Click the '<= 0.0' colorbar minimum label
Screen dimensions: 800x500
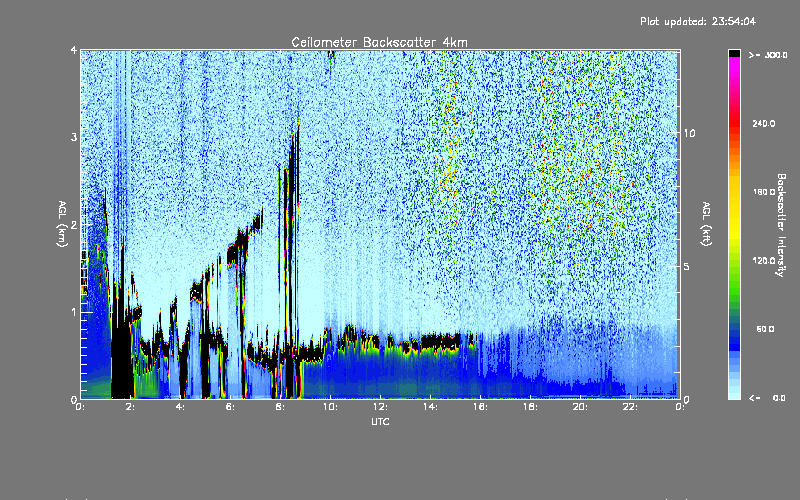pos(767,398)
